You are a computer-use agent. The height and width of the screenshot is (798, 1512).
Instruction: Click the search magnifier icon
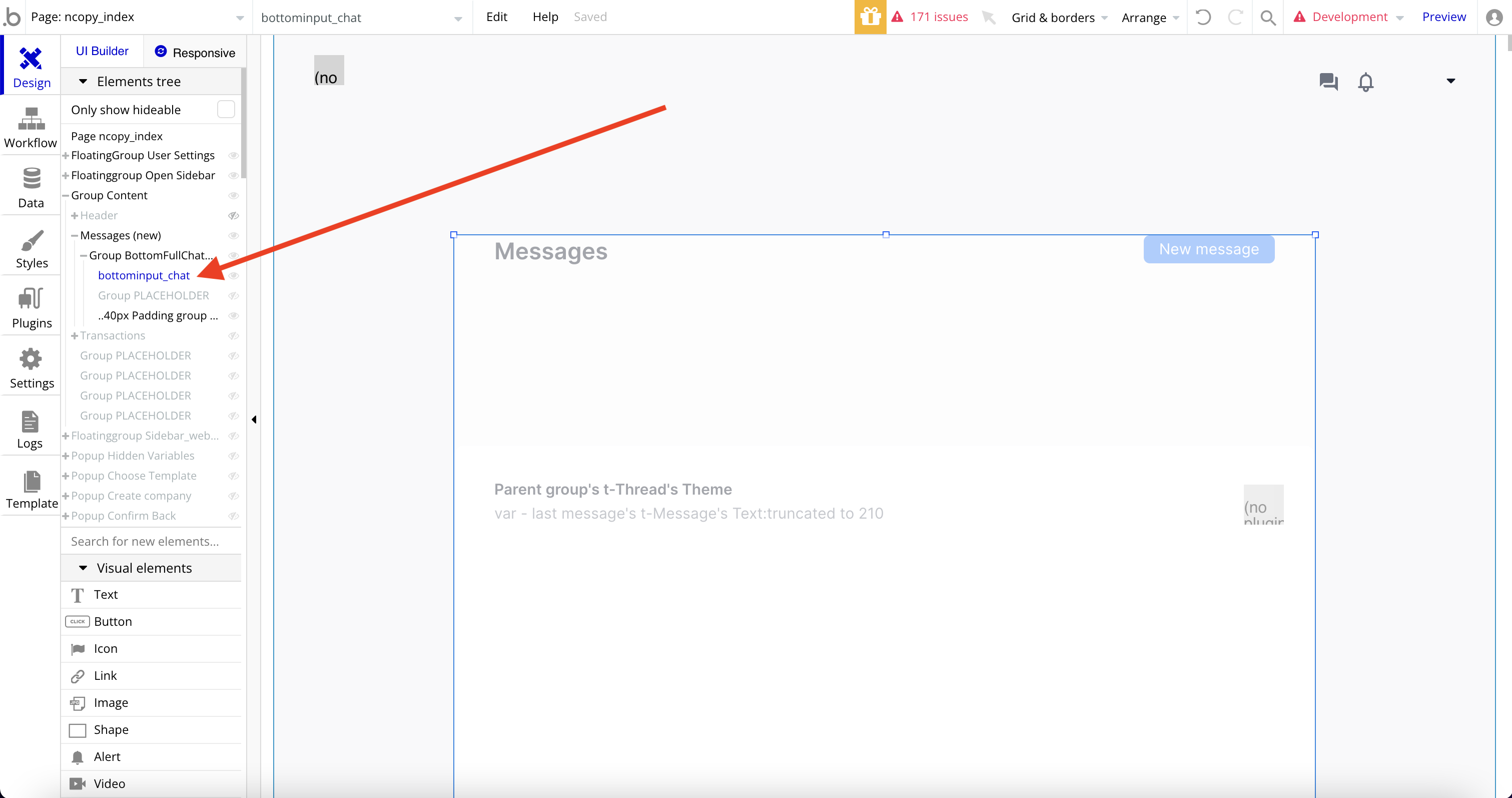pyautogui.click(x=1268, y=18)
